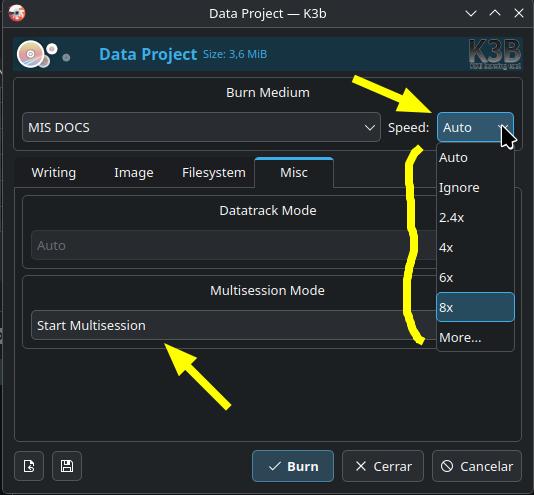The image size is (534, 495).
Task: Open the Start Multisession dropdown
Action: 234,325
